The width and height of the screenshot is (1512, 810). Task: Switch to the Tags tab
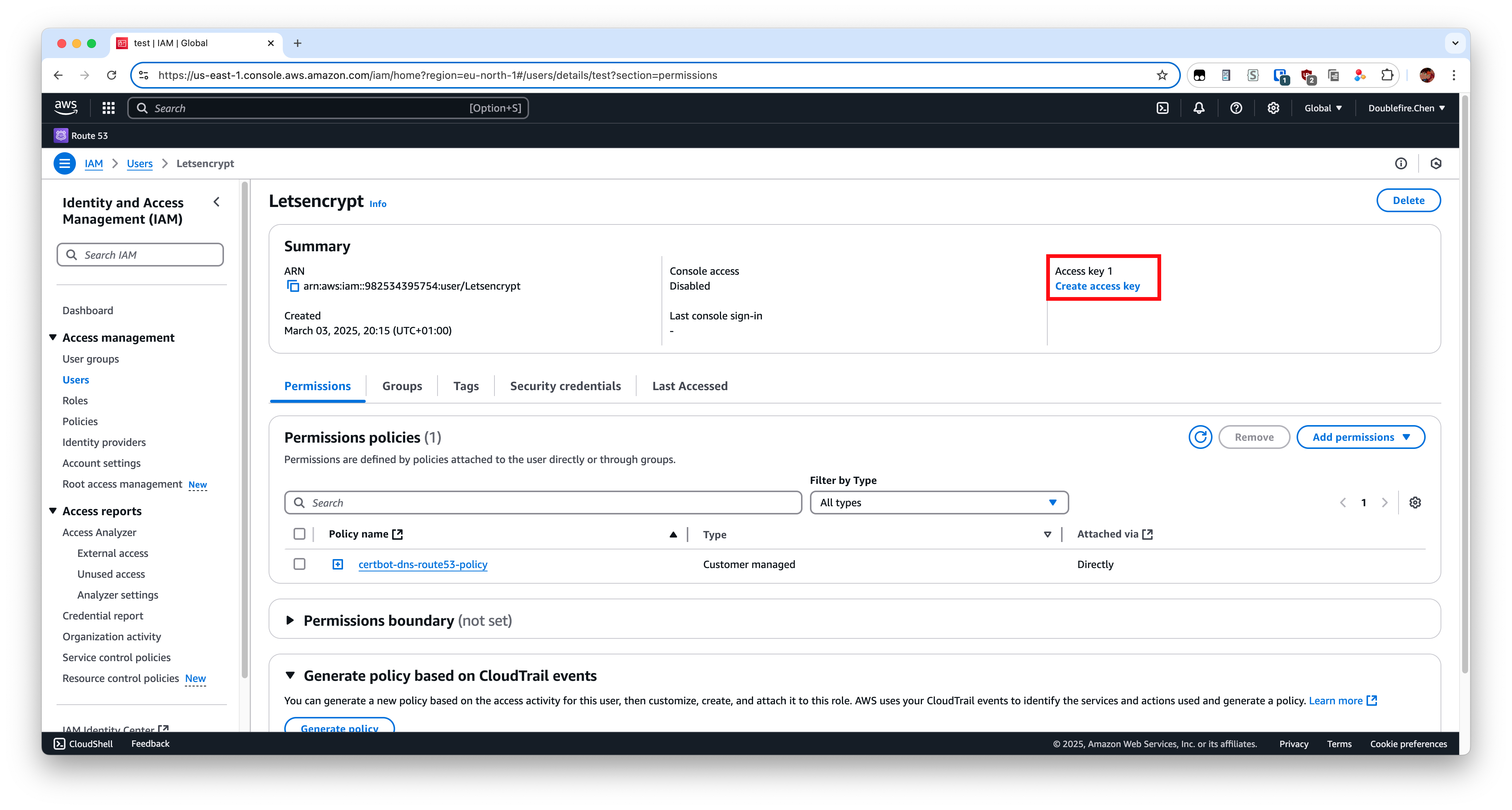[x=466, y=386]
